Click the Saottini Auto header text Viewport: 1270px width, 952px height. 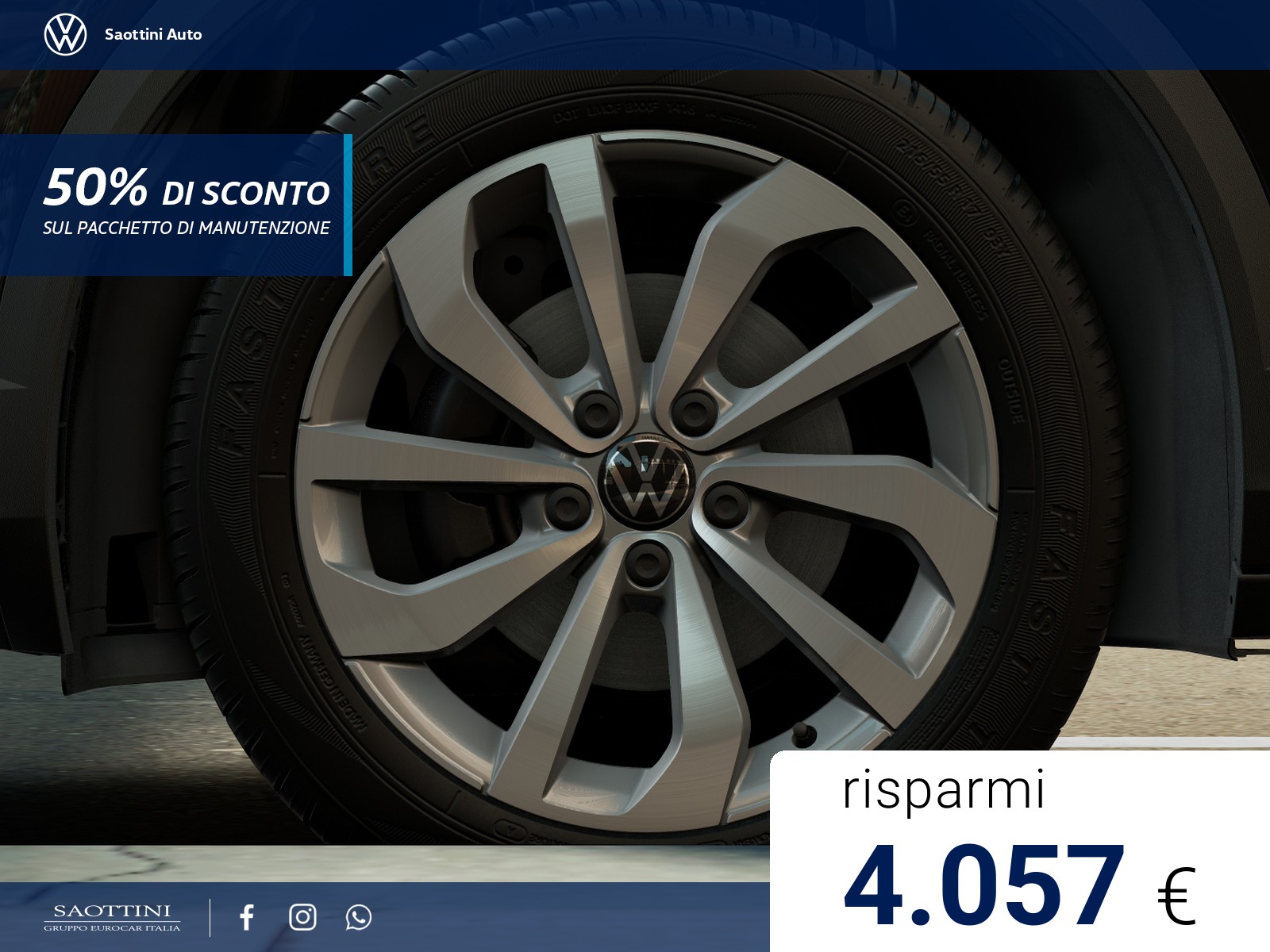coord(153,34)
